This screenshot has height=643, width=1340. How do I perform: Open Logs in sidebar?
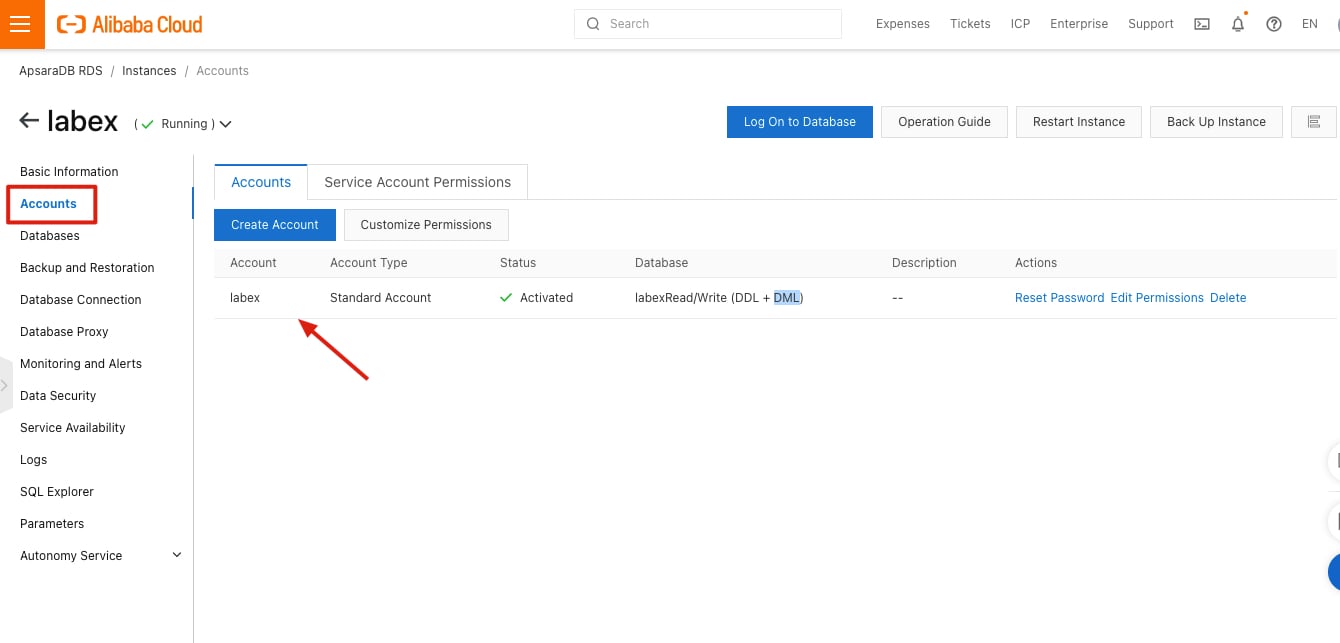(33, 460)
